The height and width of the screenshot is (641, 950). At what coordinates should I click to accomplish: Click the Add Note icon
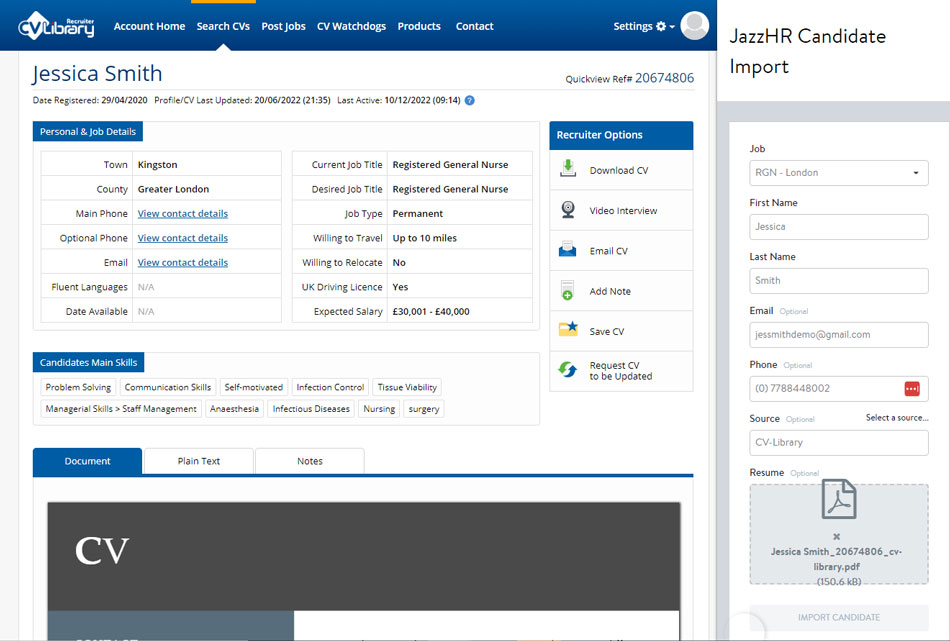tap(568, 291)
